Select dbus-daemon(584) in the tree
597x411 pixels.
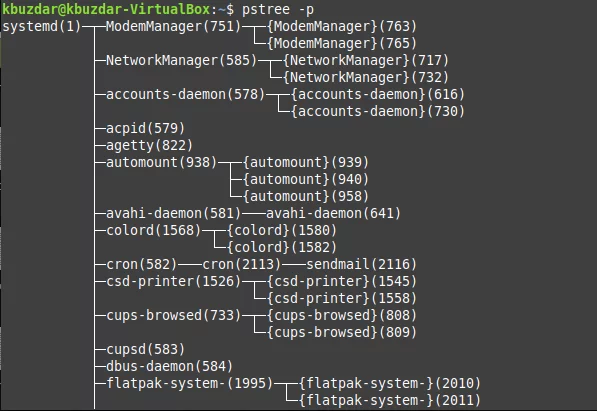[169, 367]
